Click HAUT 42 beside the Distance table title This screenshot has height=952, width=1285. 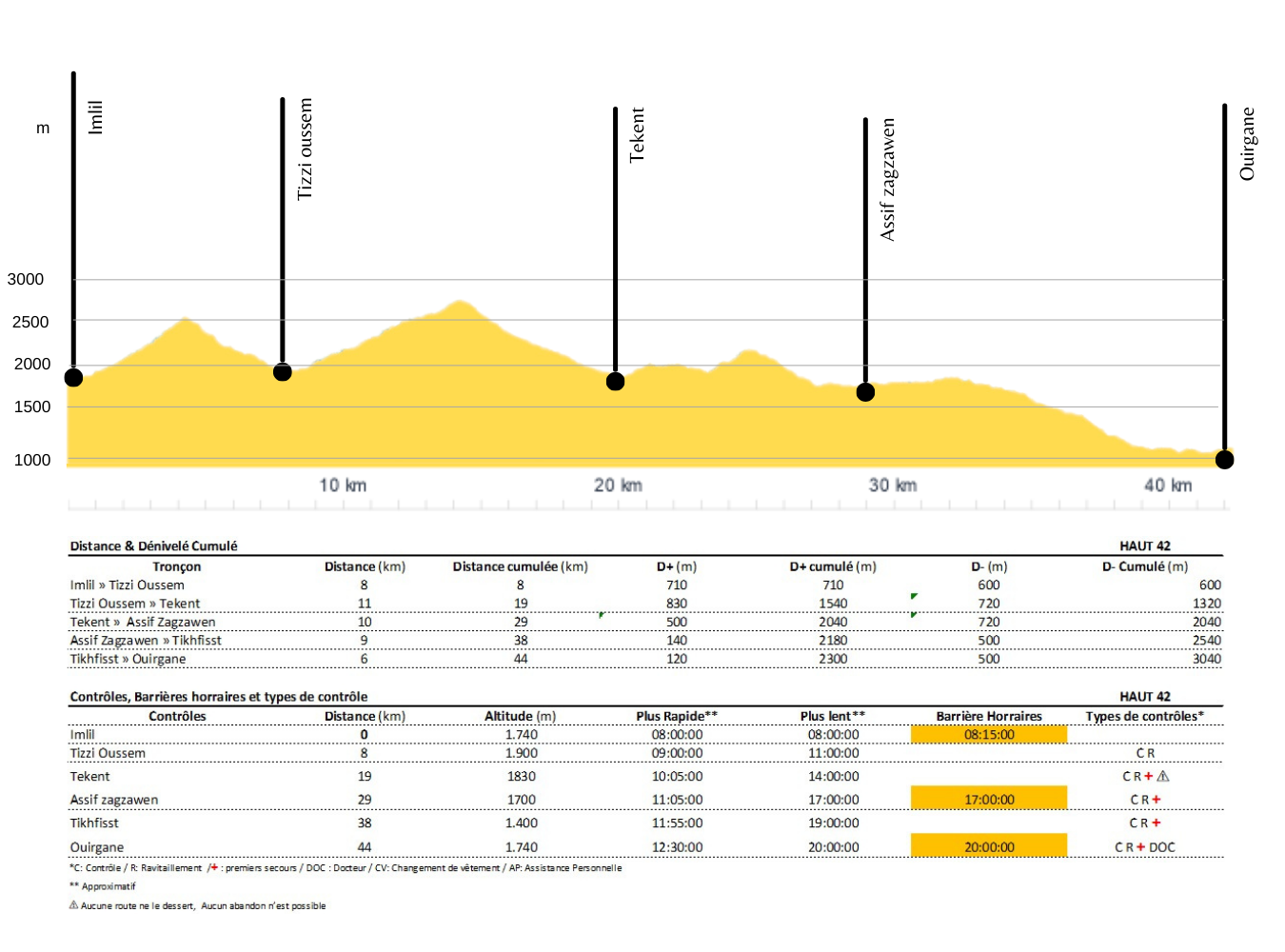point(1145,546)
